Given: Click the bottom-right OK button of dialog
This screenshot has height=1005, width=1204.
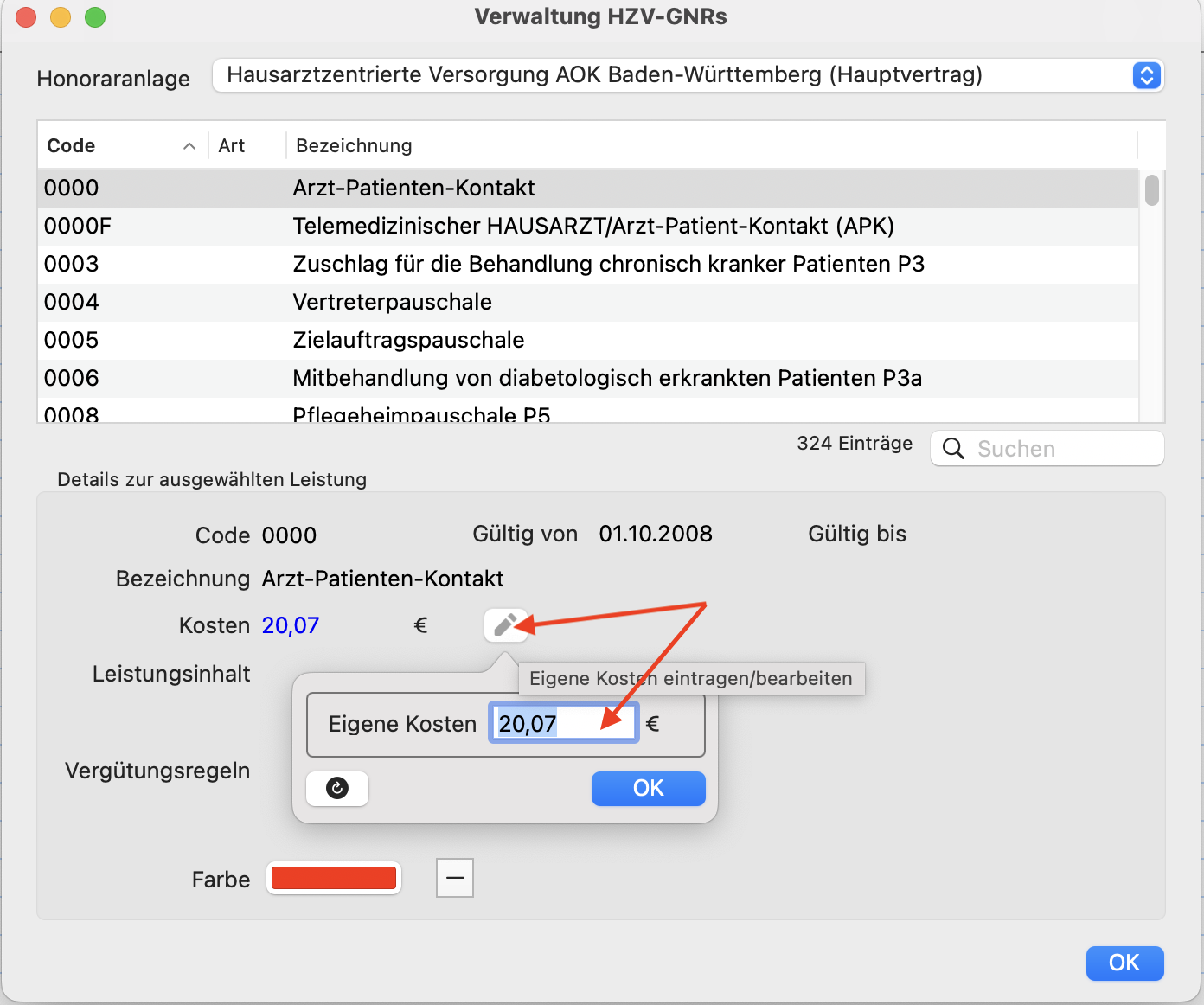Looking at the screenshot, I should tap(1124, 963).
